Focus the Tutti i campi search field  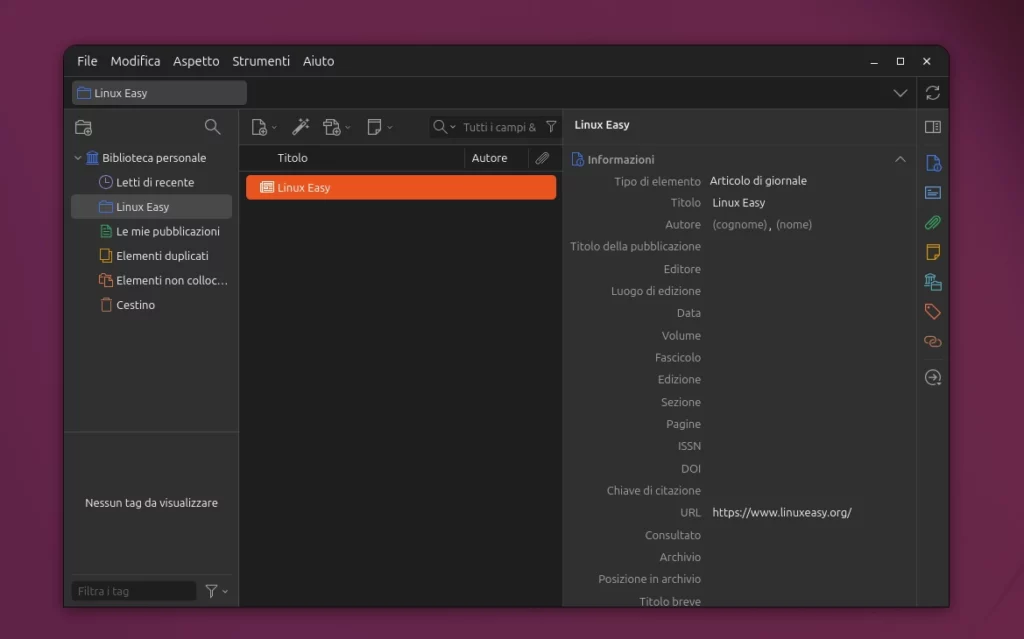pyautogui.click(x=500, y=127)
